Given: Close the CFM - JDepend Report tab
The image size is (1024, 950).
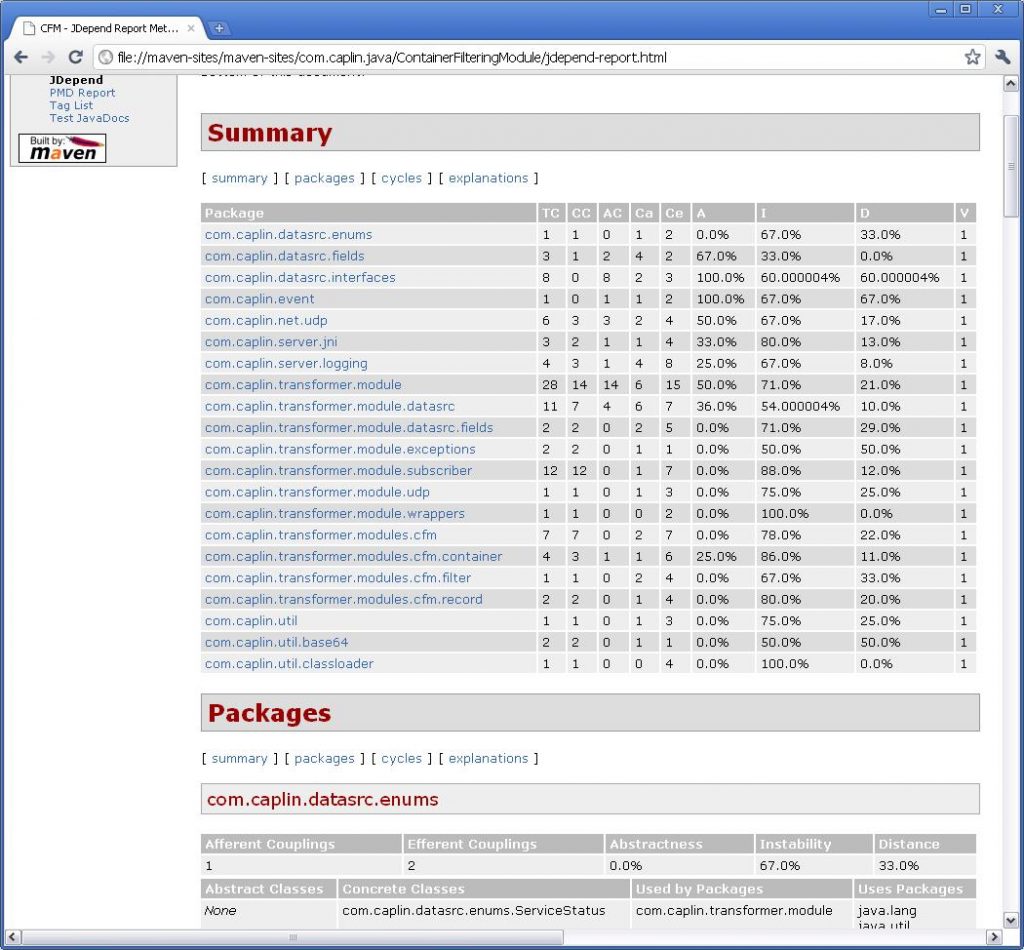Looking at the screenshot, I should point(191,28).
